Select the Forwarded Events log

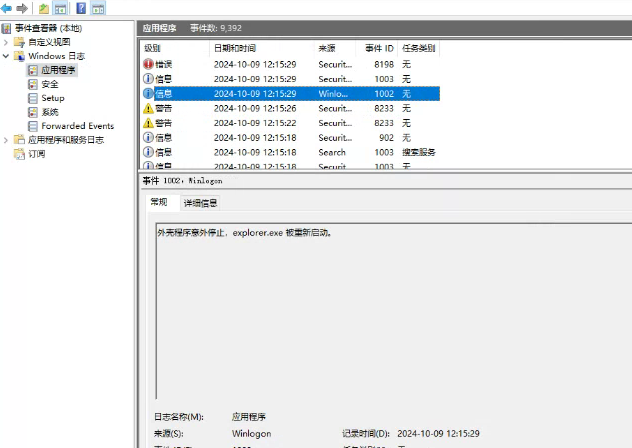click(x=77, y=126)
